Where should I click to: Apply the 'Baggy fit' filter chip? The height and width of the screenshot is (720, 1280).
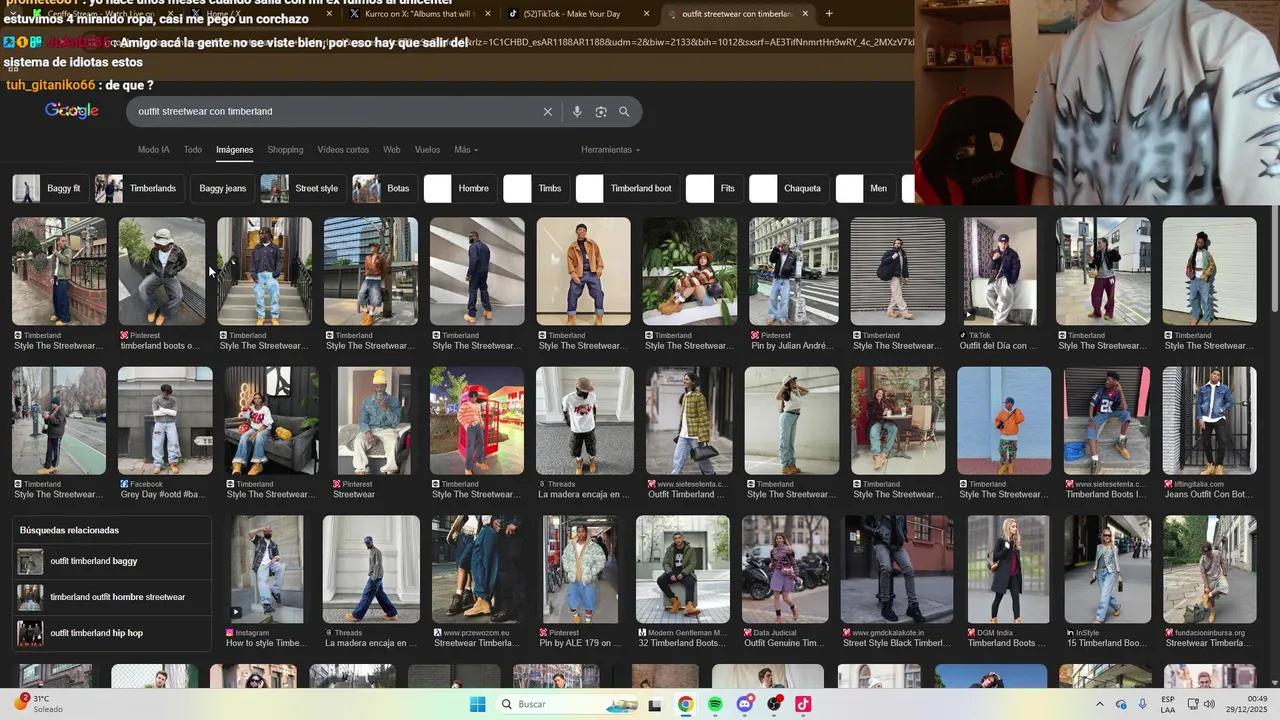(51, 188)
